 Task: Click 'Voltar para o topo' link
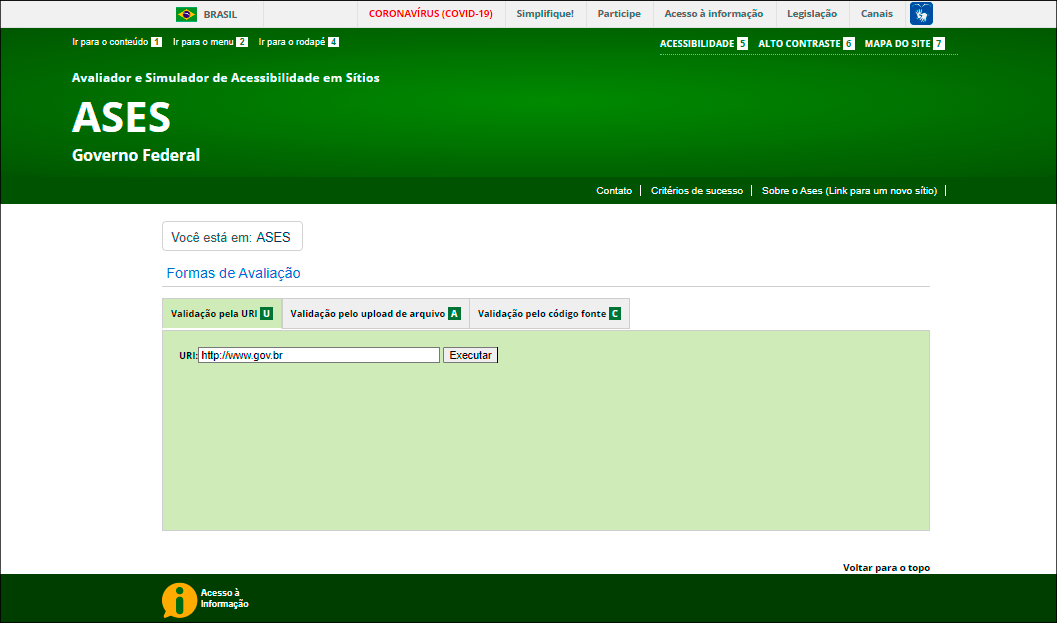[x=886, y=568]
